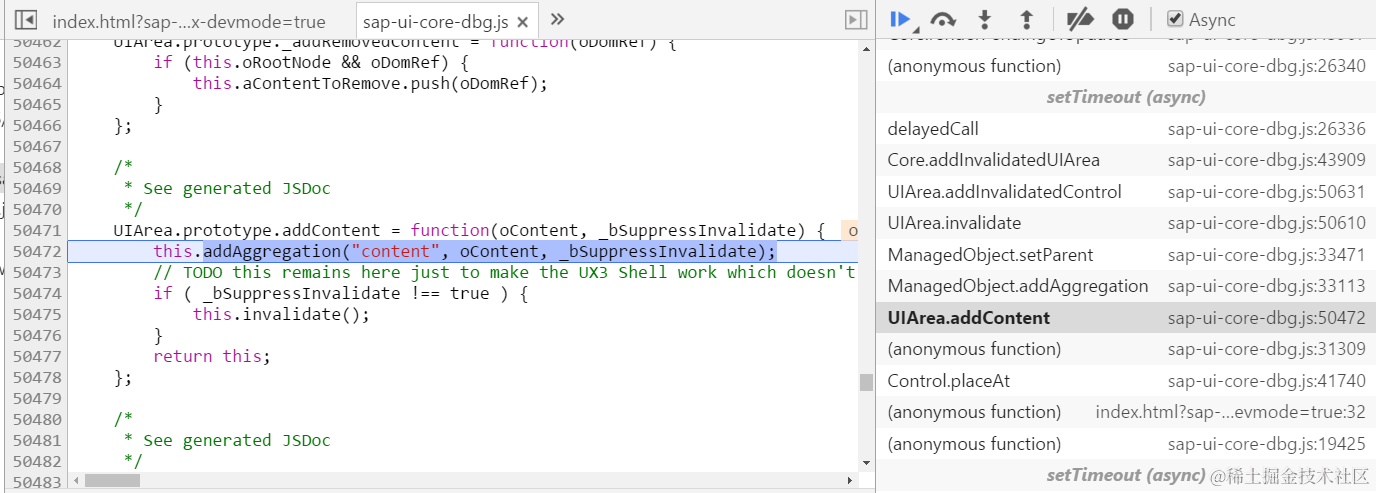Set breakpoint on line 50471
This screenshot has height=493, width=1376.
pos(37,231)
